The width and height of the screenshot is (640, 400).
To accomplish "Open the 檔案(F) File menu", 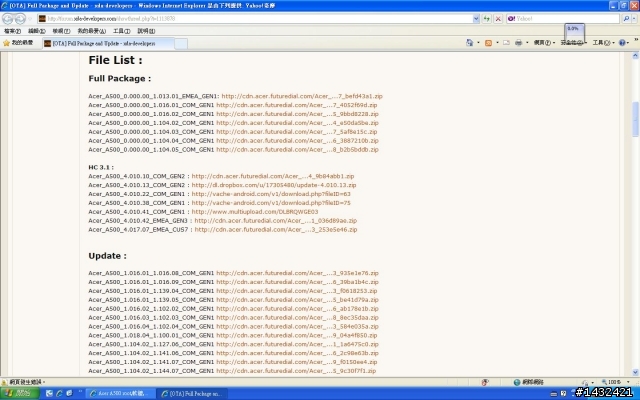I will tap(12, 31).
